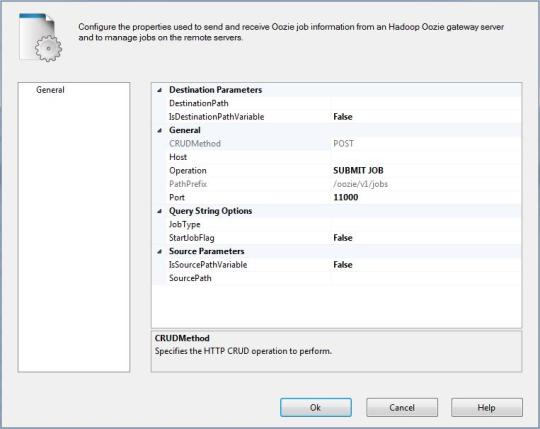Viewport: 540px width, 429px height.
Task: Select the DestinationPath property label
Action: (x=199, y=103)
